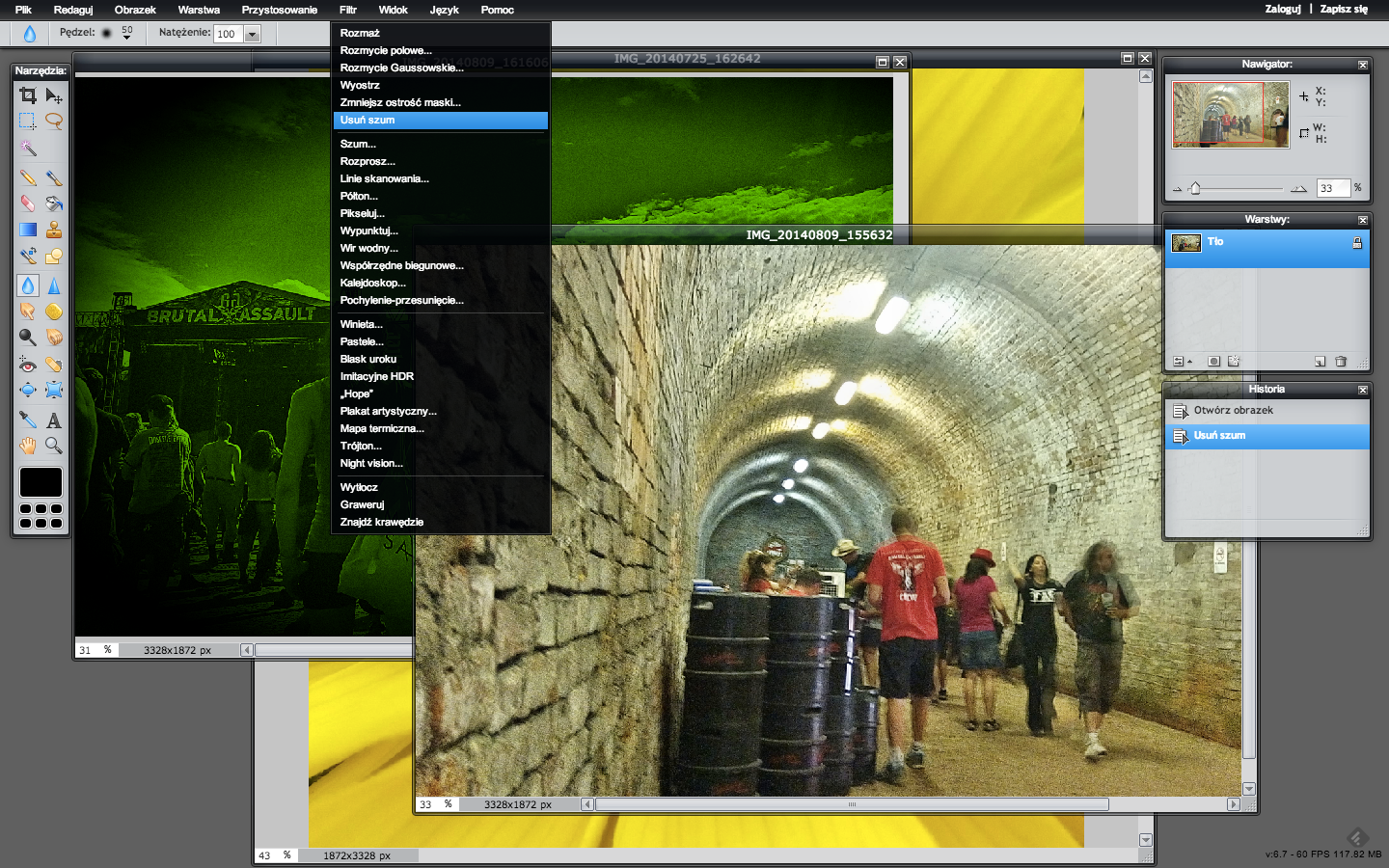Select the Bloat tool

pos(28,391)
